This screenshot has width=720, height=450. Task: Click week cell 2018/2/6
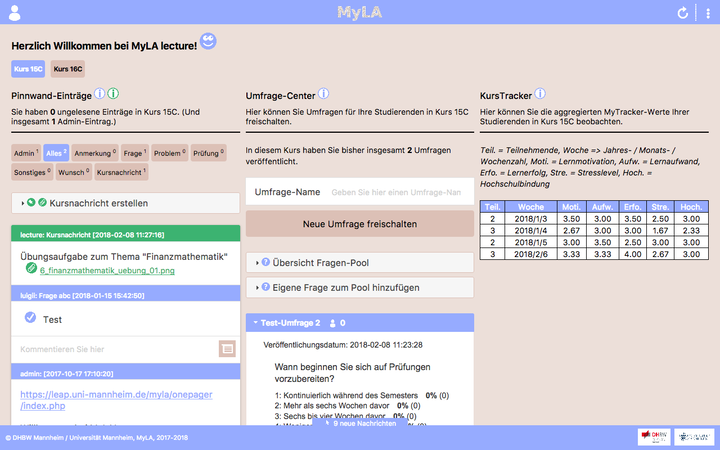(x=530, y=254)
